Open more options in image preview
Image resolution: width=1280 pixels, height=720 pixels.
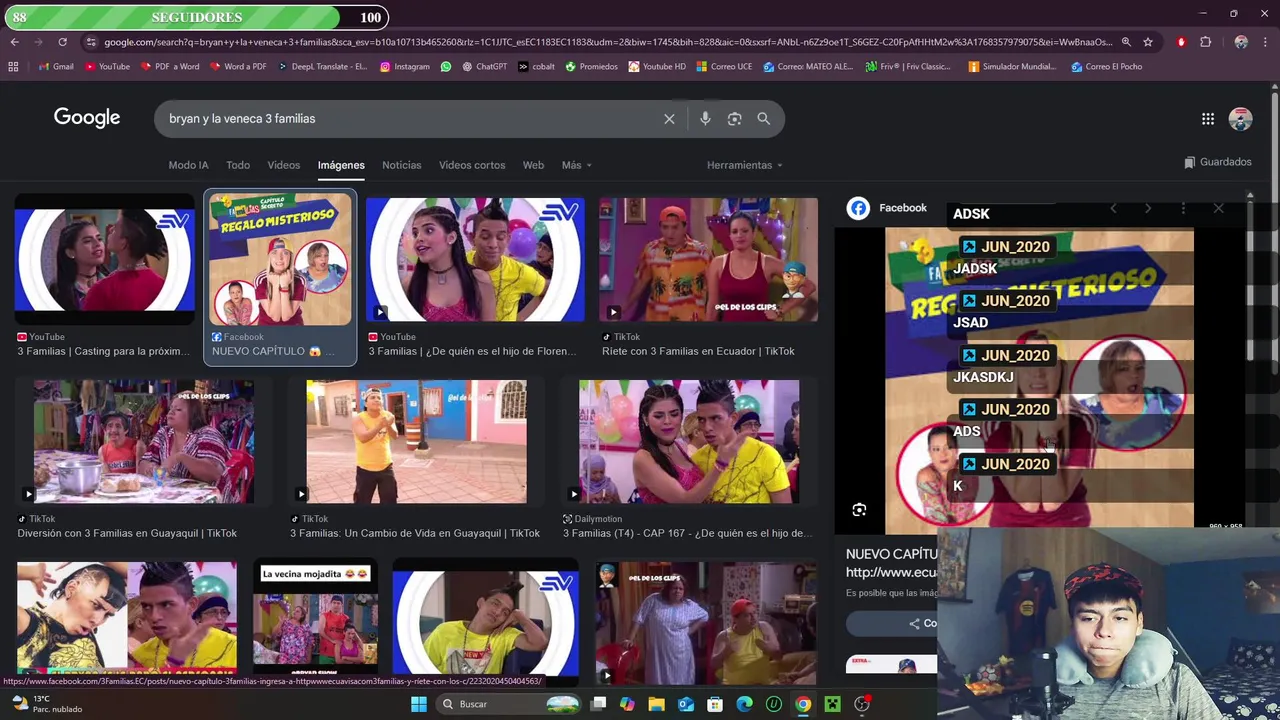coord(1183,208)
